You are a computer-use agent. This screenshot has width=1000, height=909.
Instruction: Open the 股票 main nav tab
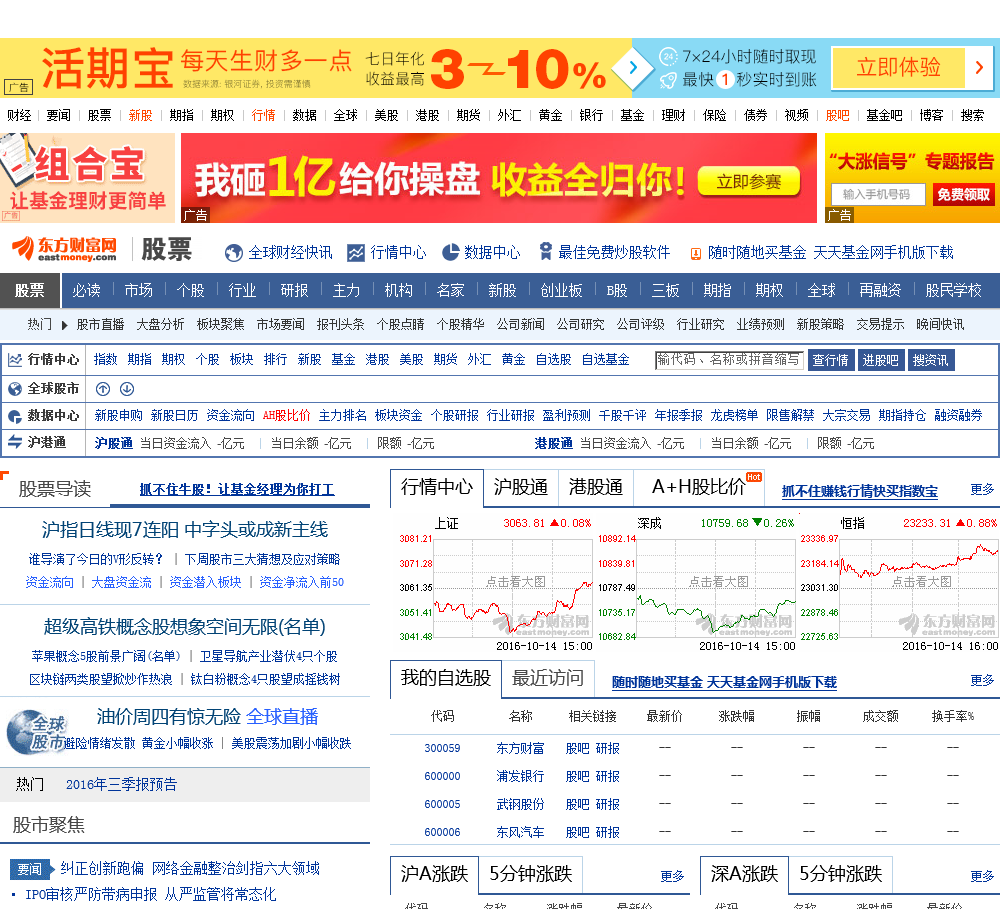30,290
